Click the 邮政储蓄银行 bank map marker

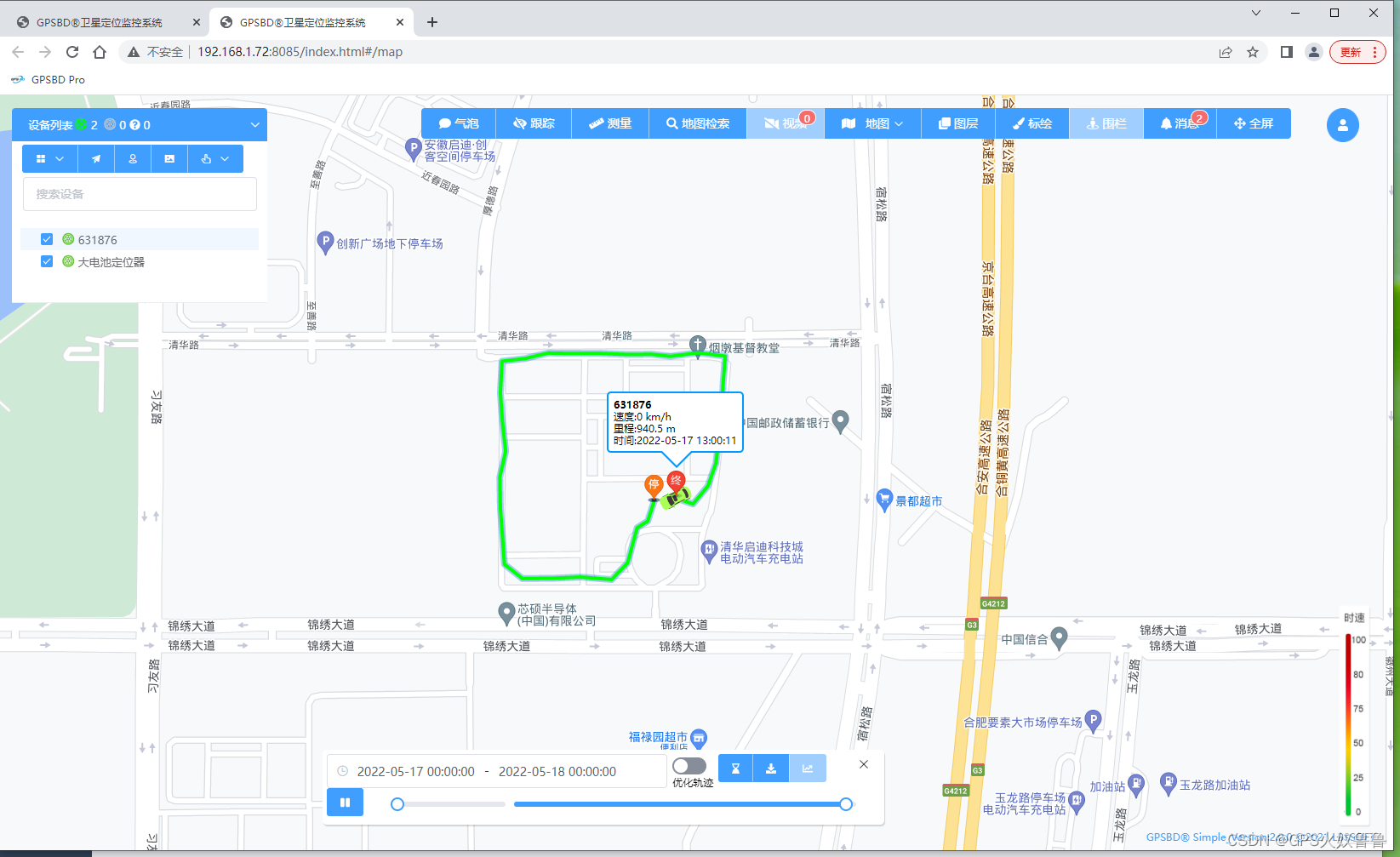point(841,421)
